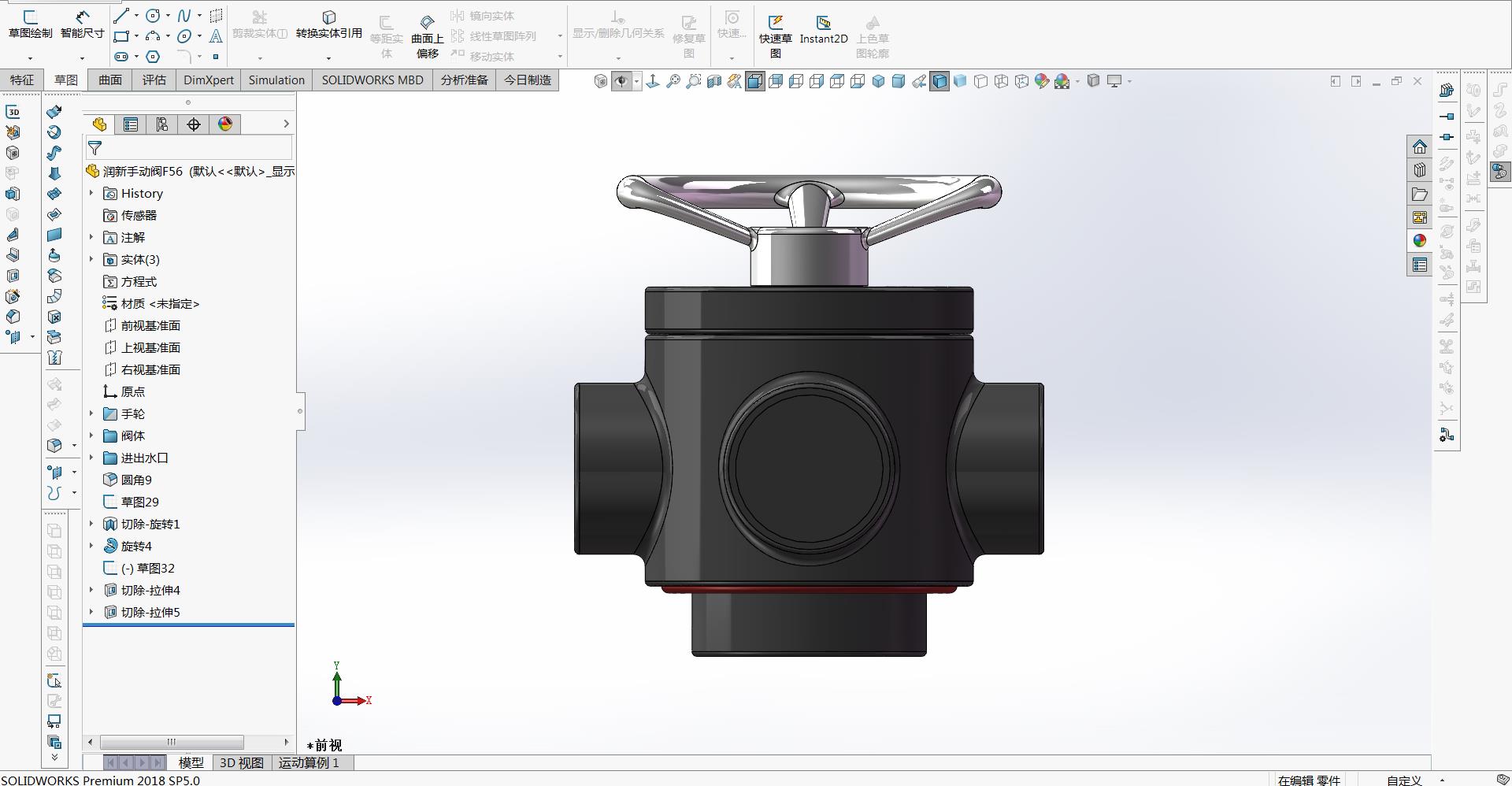Open the DisplayManager color ball tab

pyautogui.click(x=225, y=124)
